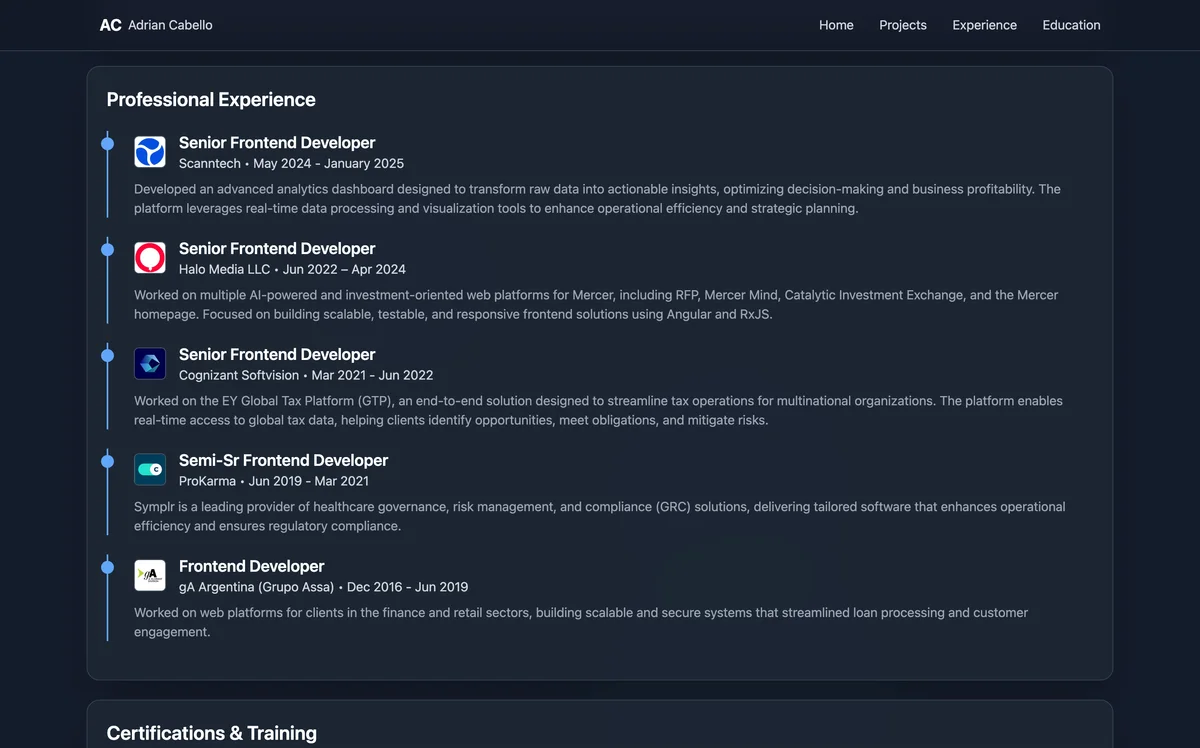Click the Professional Experience heading
This screenshot has width=1200, height=748.
click(211, 100)
